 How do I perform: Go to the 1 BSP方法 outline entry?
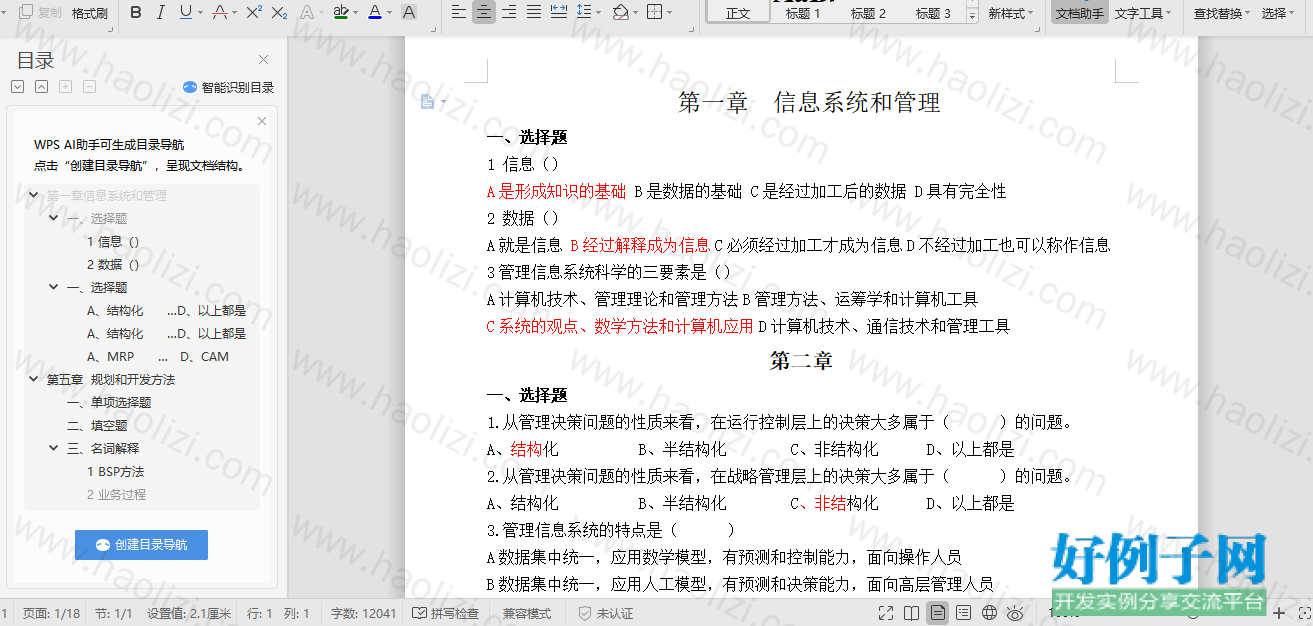tap(115, 472)
